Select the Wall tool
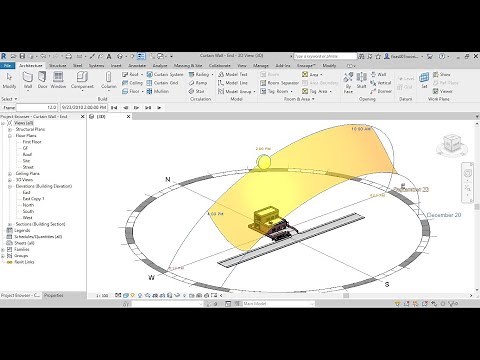 (28, 80)
